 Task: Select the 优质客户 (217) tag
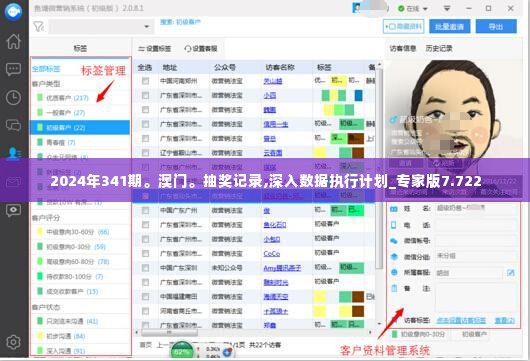point(80,98)
